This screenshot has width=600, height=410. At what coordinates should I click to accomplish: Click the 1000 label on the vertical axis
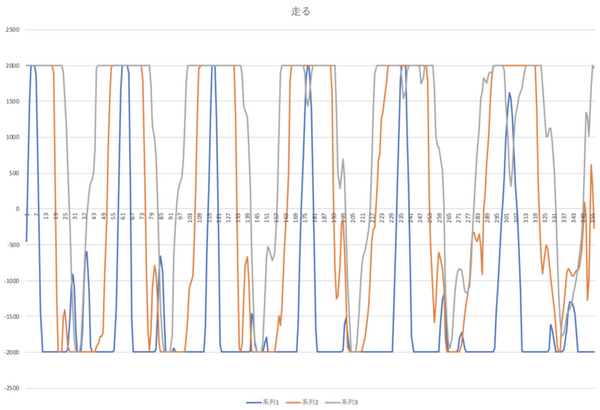(x=13, y=138)
